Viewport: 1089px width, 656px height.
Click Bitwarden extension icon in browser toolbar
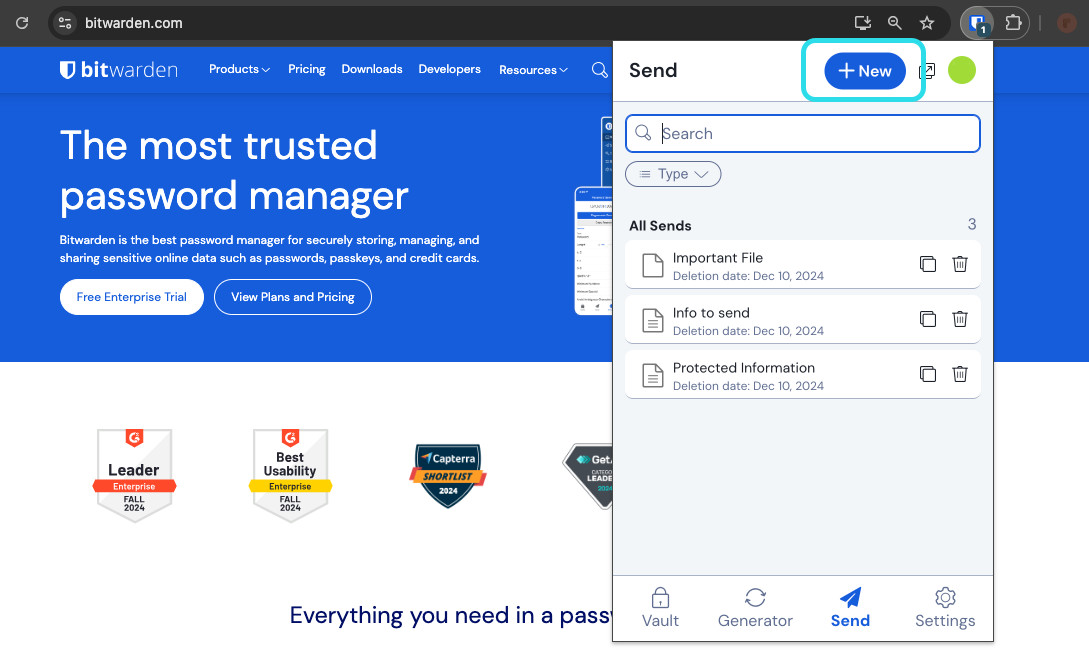point(978,23)
